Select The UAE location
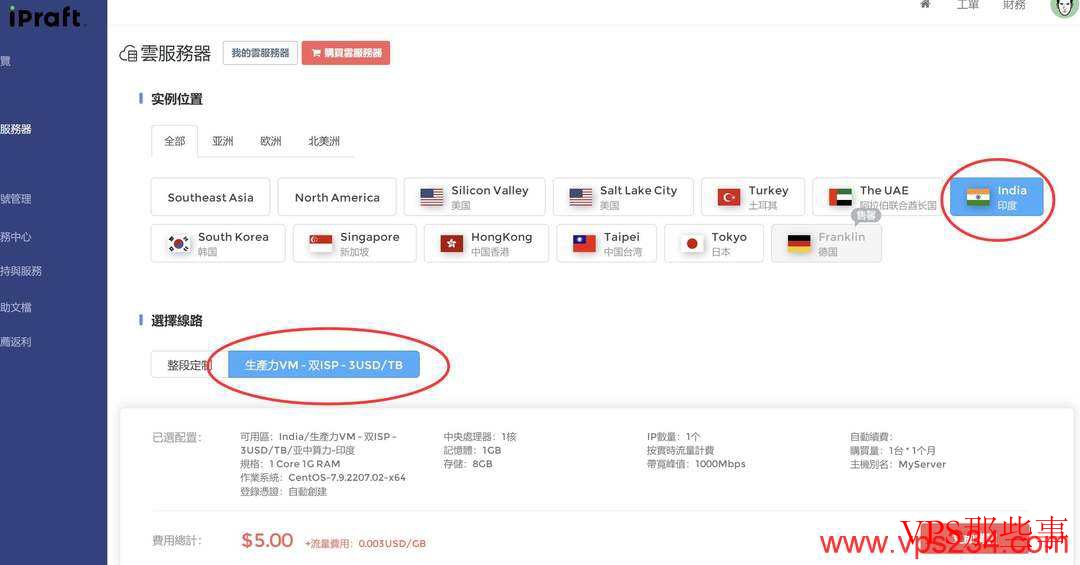This screenshot has height=565, width=1080. coord(877,197)
